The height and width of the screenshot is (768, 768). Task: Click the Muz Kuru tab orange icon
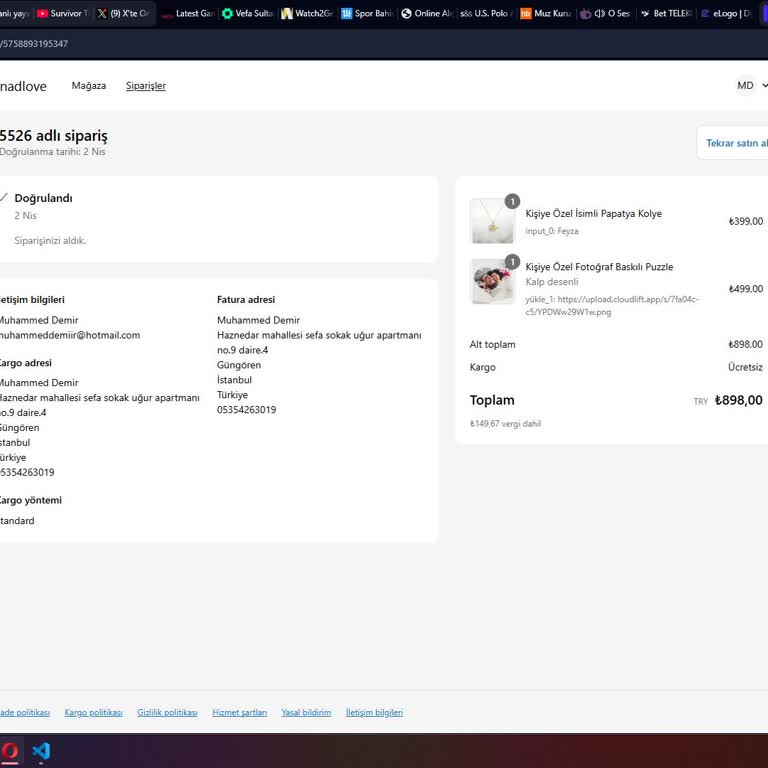525,14
